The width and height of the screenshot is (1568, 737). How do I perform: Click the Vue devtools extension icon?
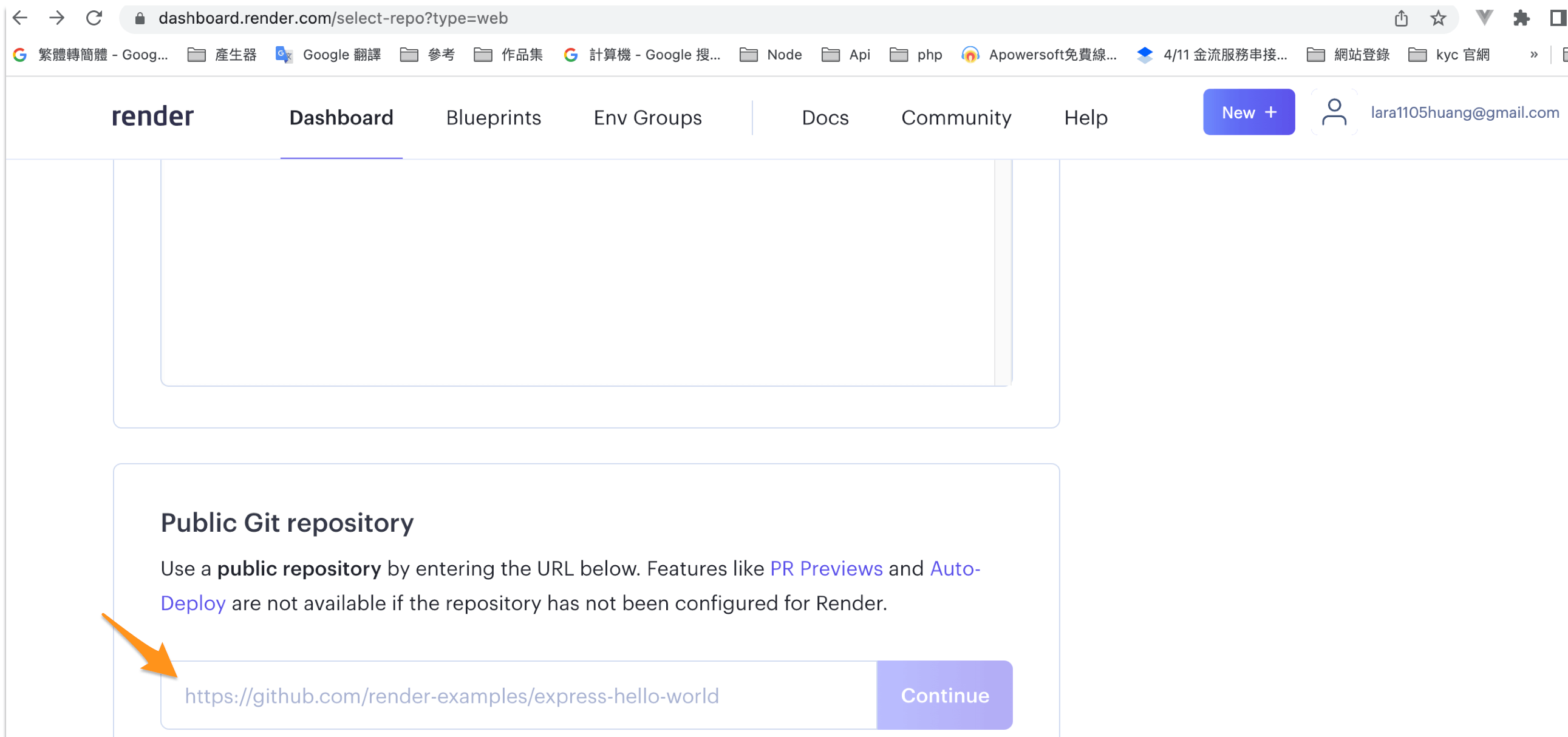(1484, 18)
